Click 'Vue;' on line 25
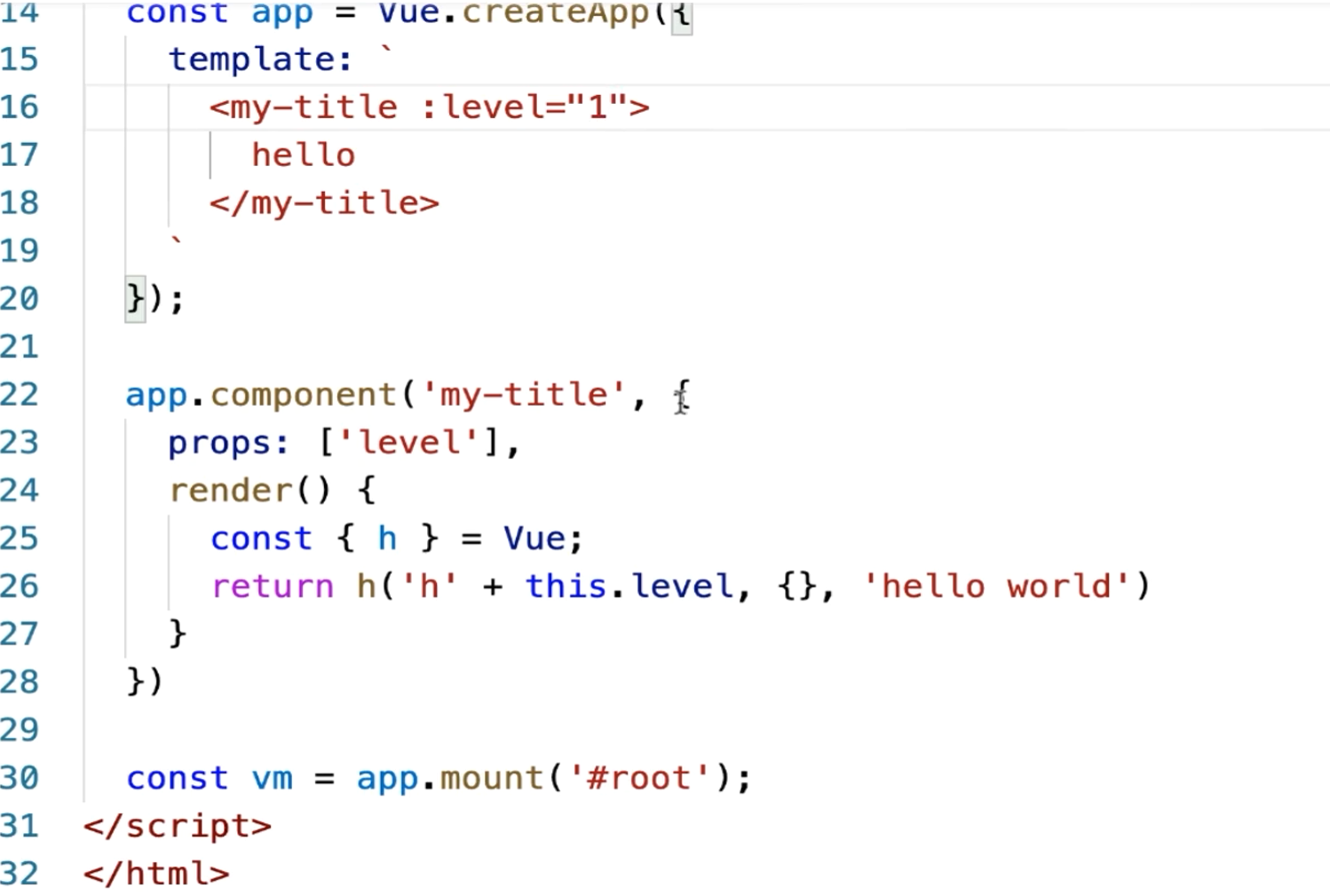 coord(543,538)
